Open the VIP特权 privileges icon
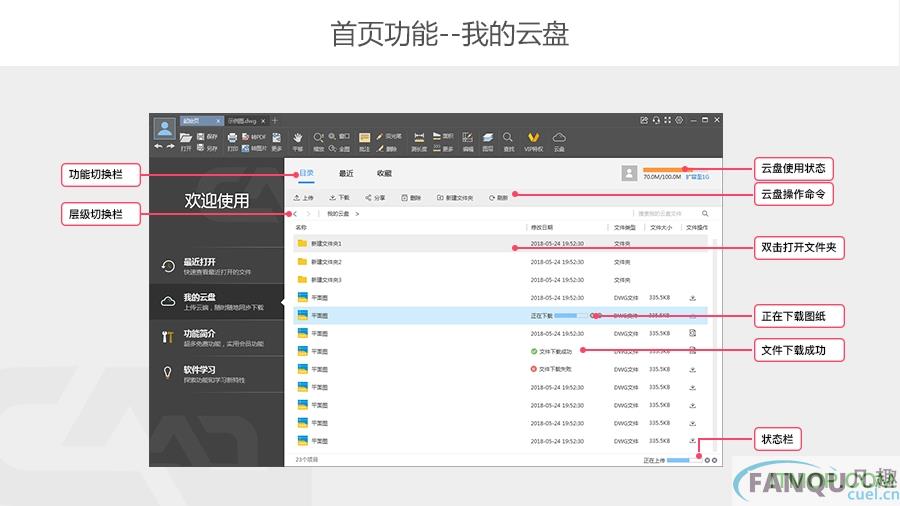 (x=534, y=142)
